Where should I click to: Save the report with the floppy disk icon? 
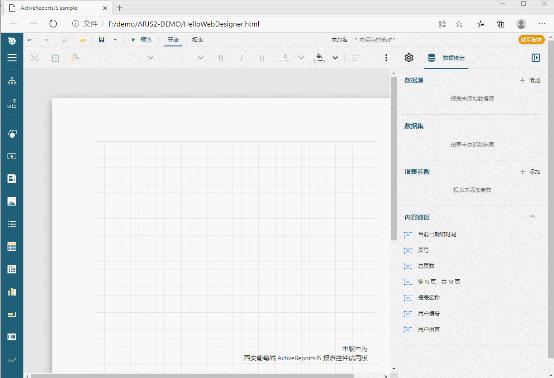101,40
